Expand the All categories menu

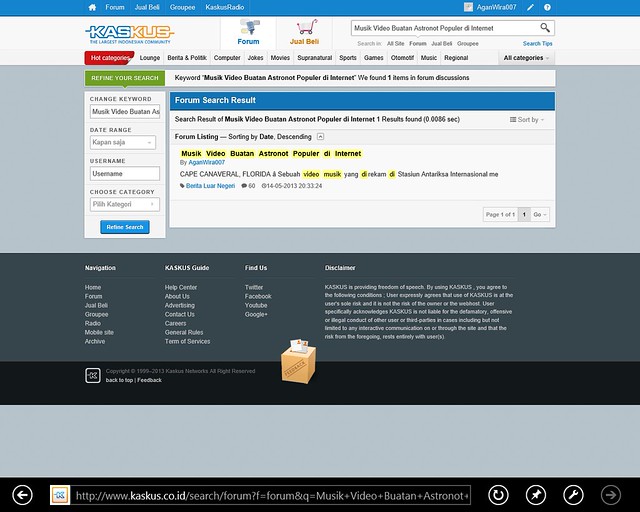coord(527,58)
